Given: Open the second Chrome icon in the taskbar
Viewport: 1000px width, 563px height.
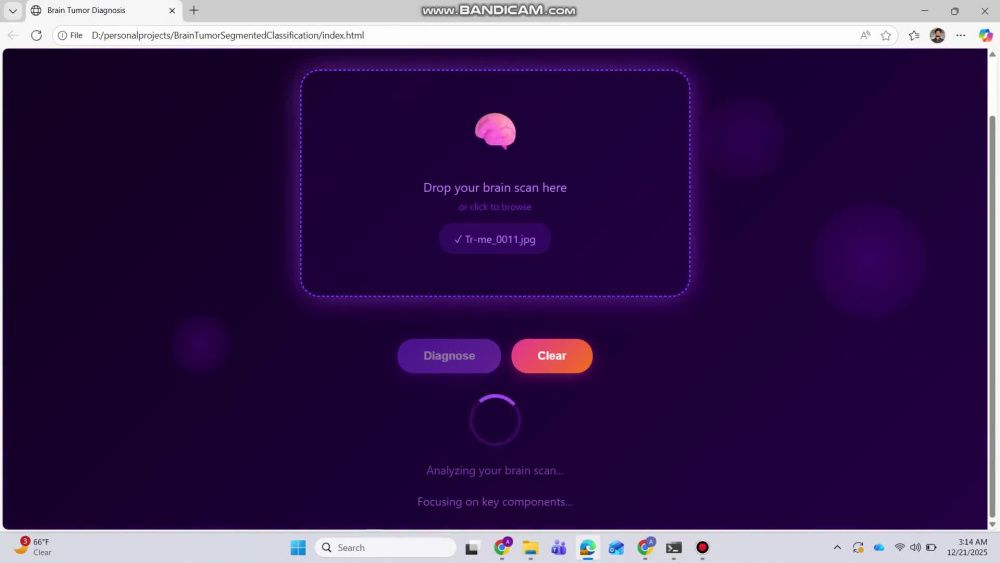Looking at the screenshot, I should (645, 547).
